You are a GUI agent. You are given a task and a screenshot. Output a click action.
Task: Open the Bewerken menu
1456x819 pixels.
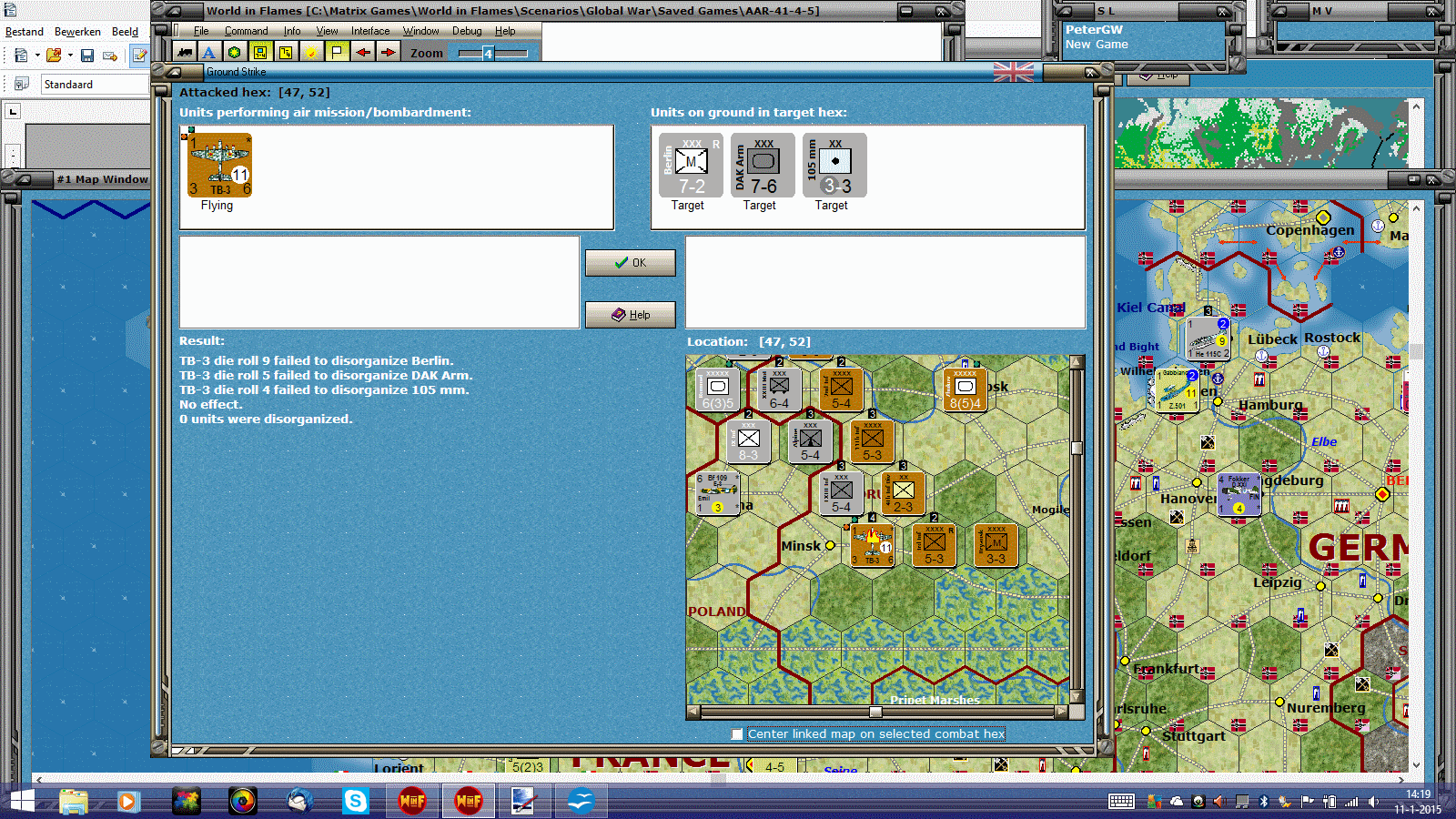pyautogui.click(x=77, y=32)
